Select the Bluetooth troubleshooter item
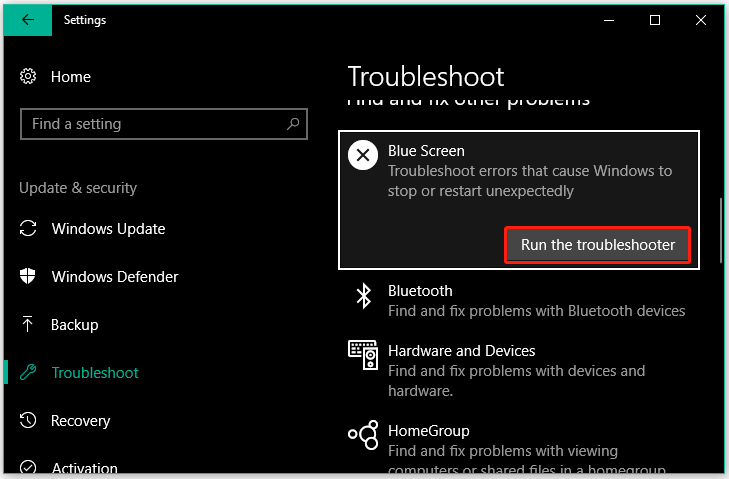The image size is (729, 479). pyautogui.click(x=536, y=300)
